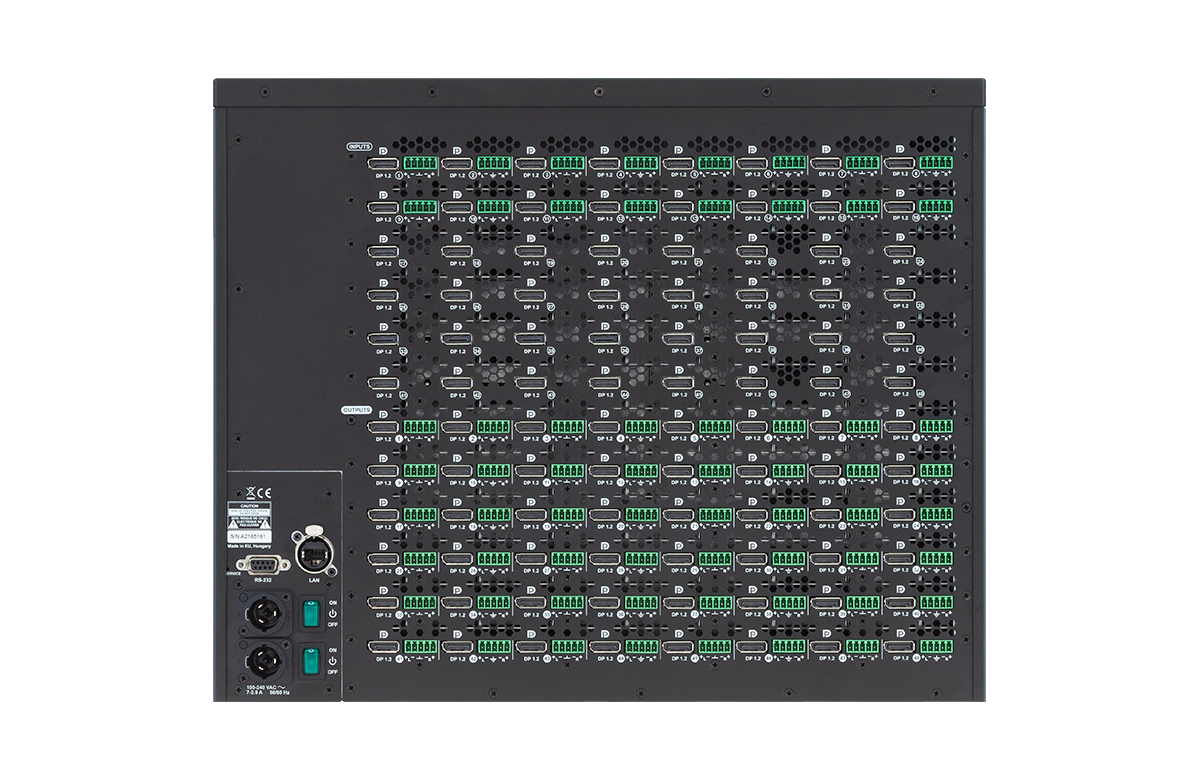Select DisplayPort input 1 connector

[383, 164]
